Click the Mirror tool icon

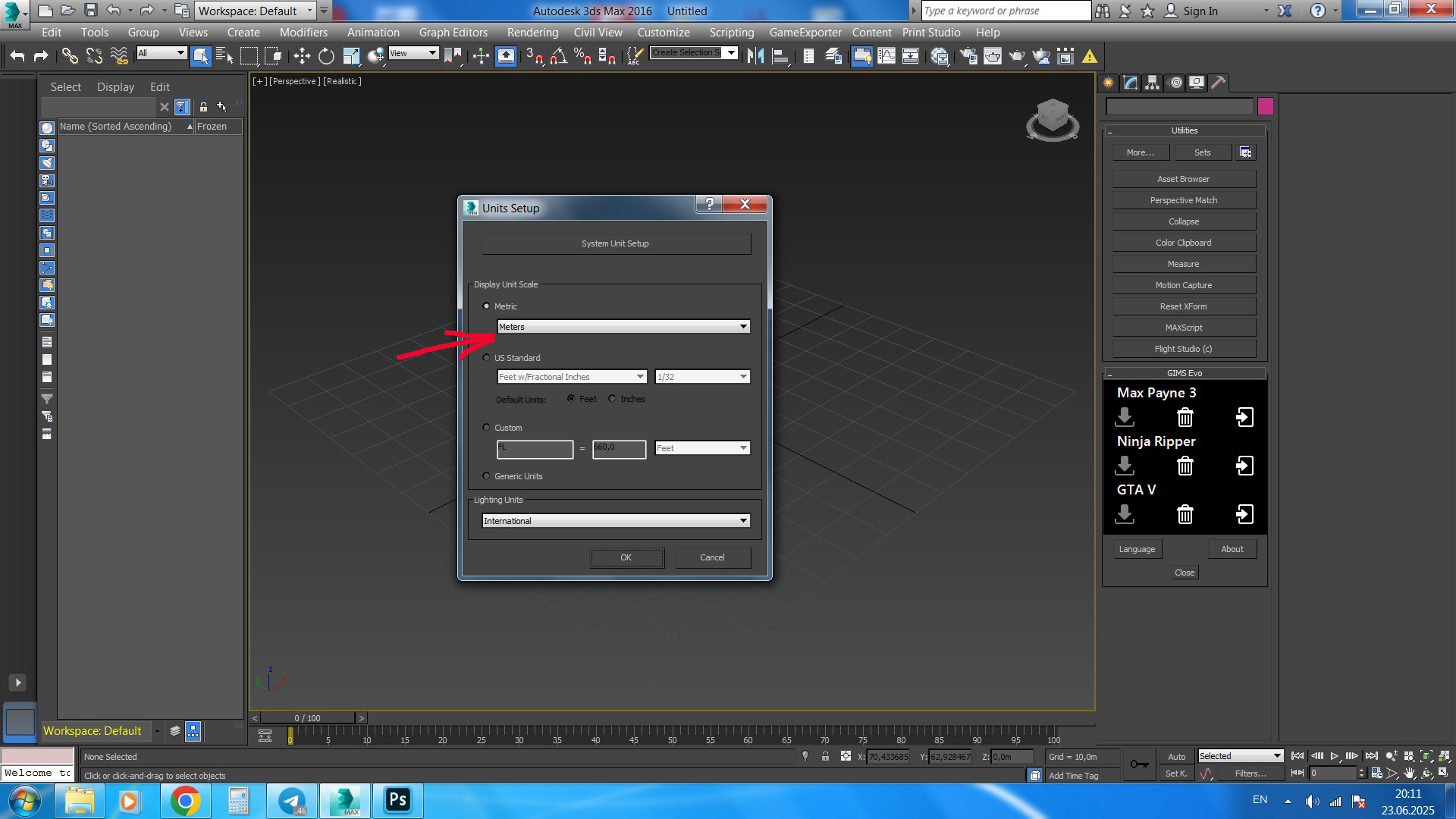click(755, 56)
